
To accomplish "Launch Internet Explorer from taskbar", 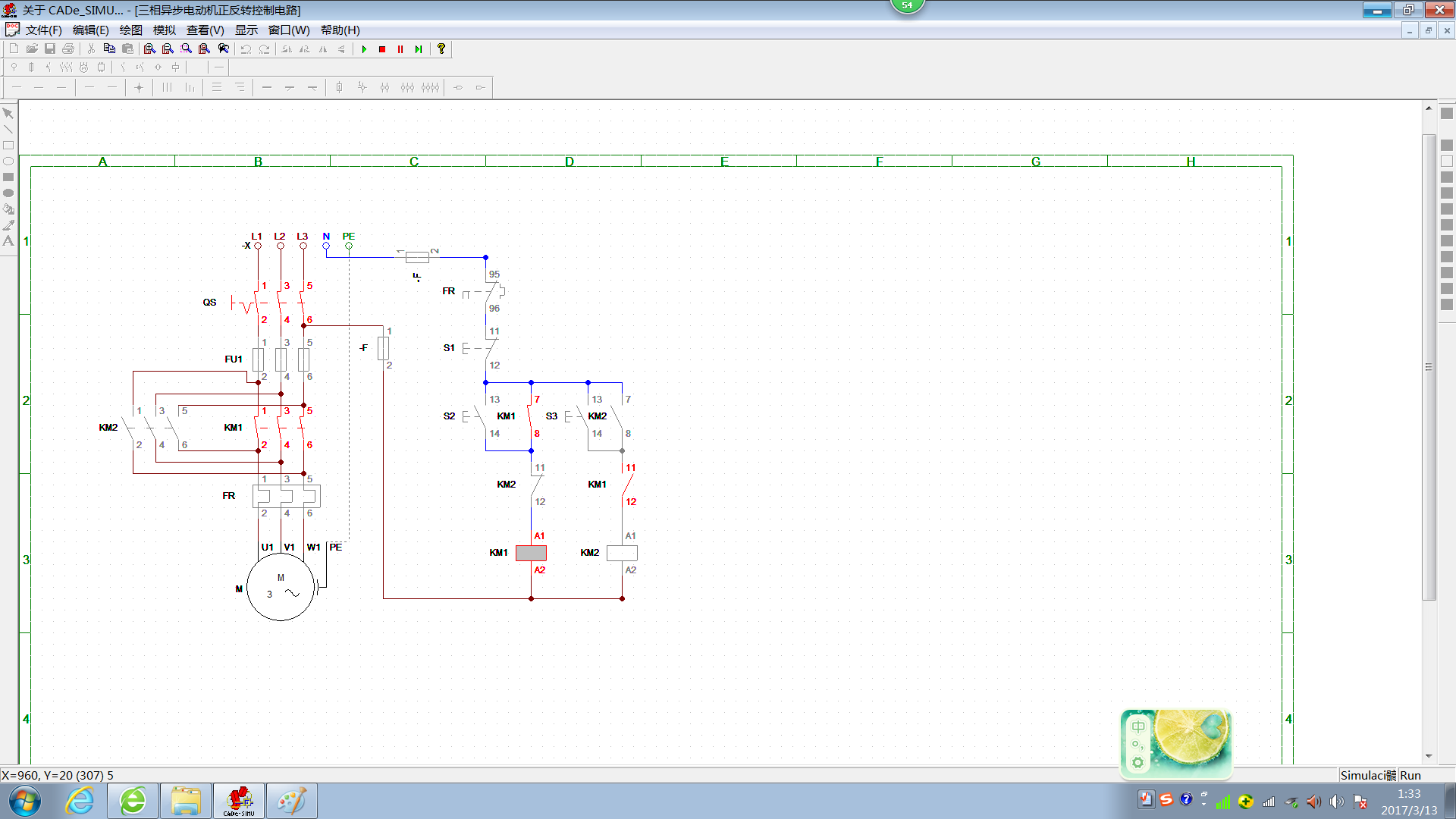I will (80, 801).
